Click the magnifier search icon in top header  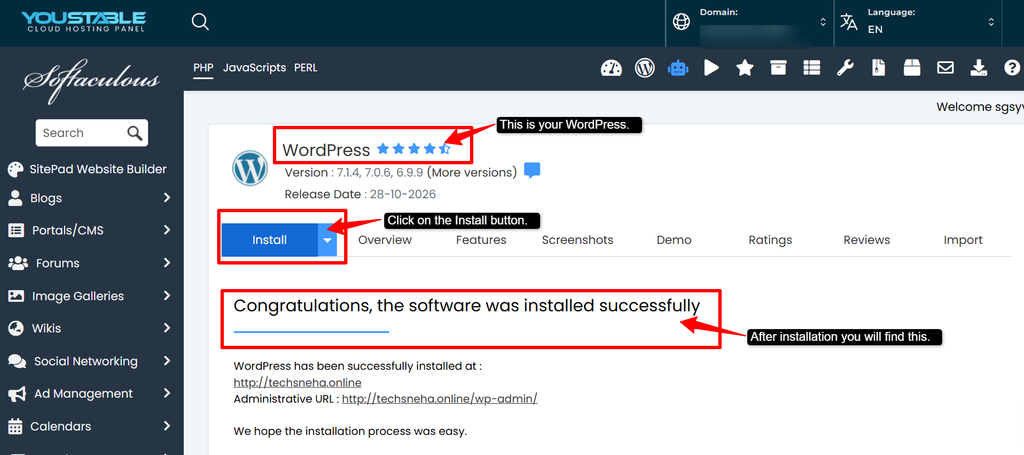tap(200, 22)
